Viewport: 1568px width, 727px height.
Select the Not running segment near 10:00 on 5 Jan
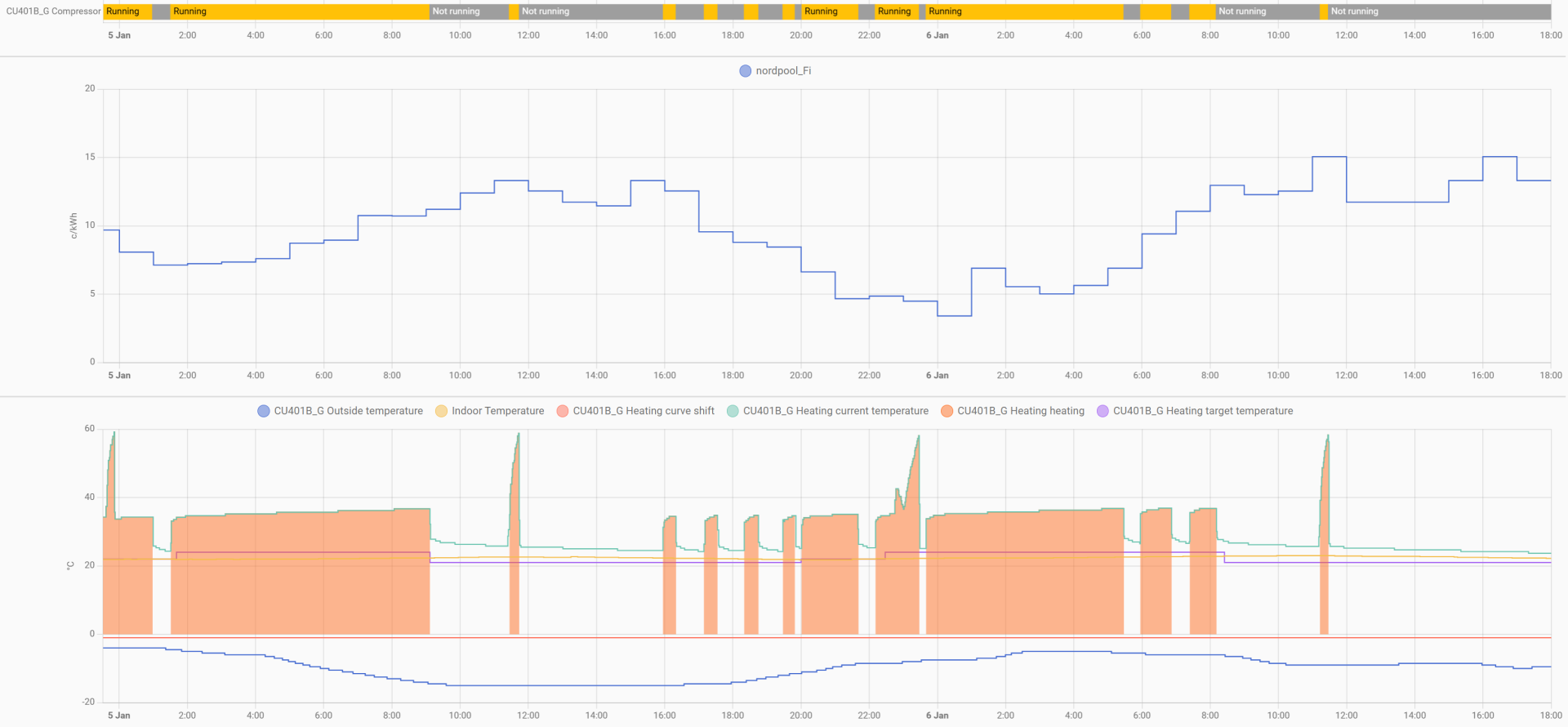469,11
